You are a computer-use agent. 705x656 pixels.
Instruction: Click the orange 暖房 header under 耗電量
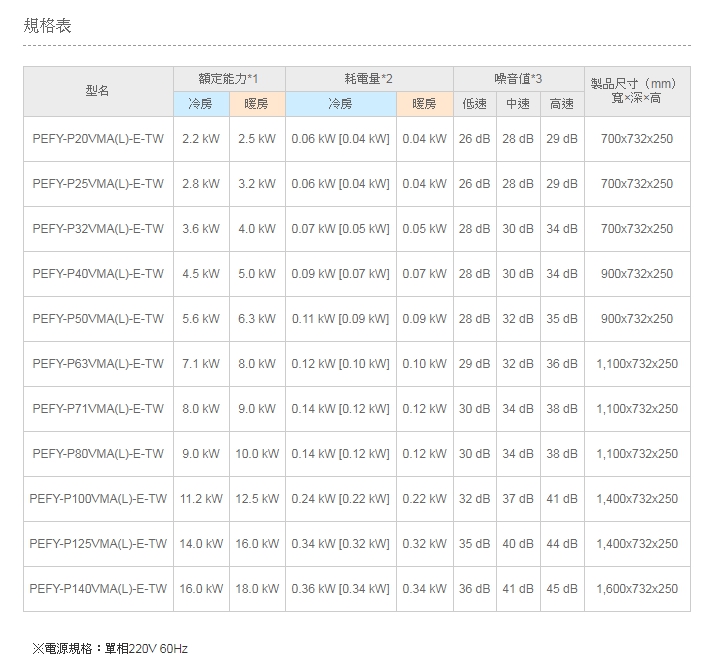pyautogui.click(x=424, y=104)
